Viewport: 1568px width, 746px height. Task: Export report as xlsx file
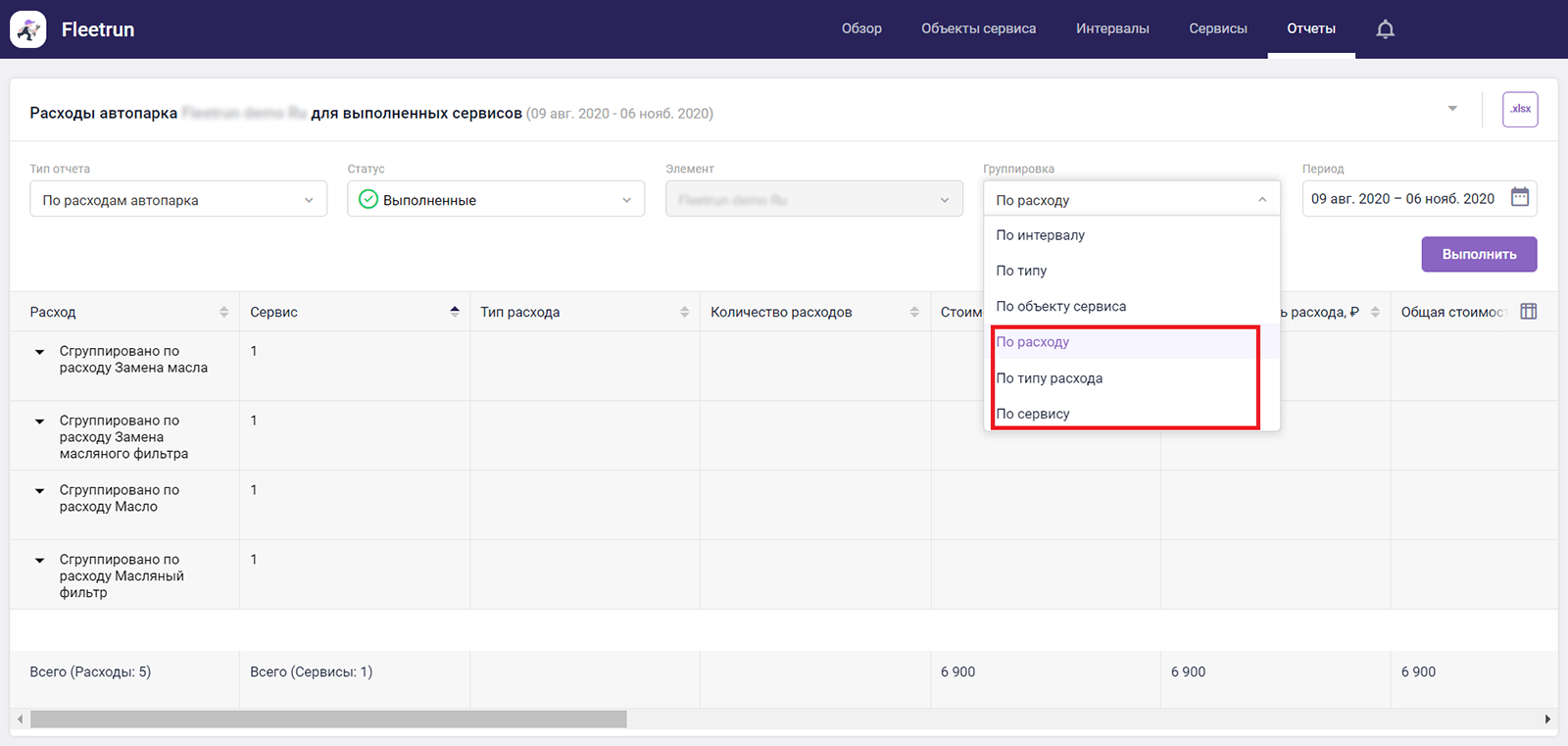pos(1520,110)
